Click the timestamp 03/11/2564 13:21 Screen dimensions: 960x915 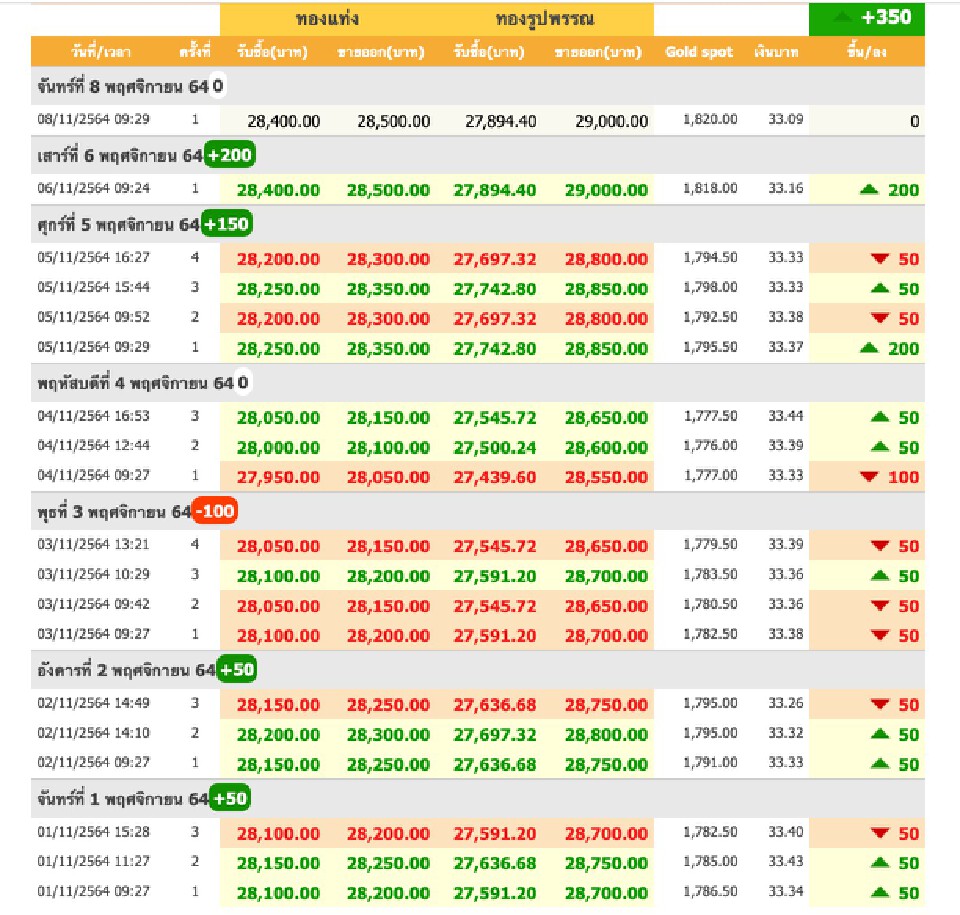coord(93,544)
